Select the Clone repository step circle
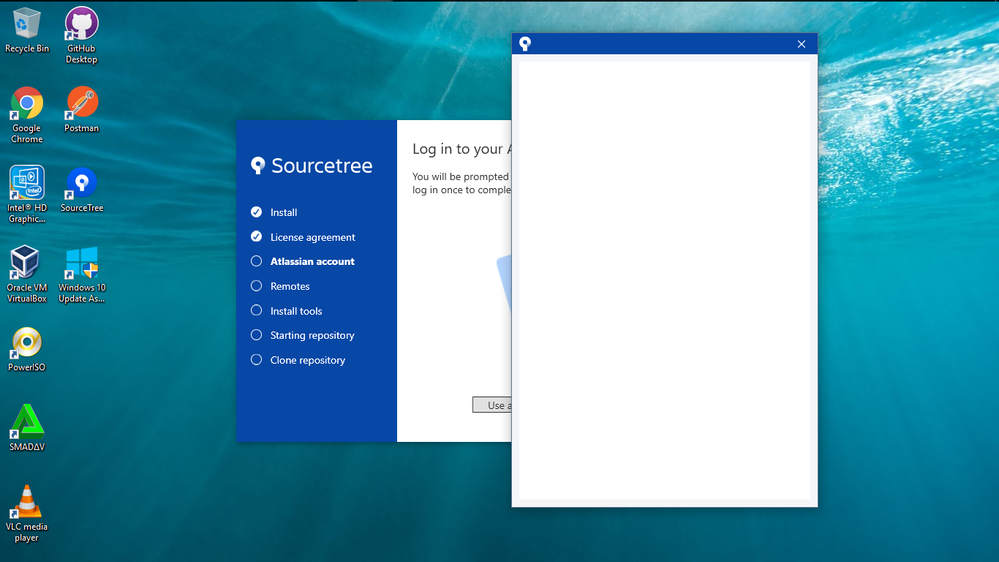 (x=256, y=359)
